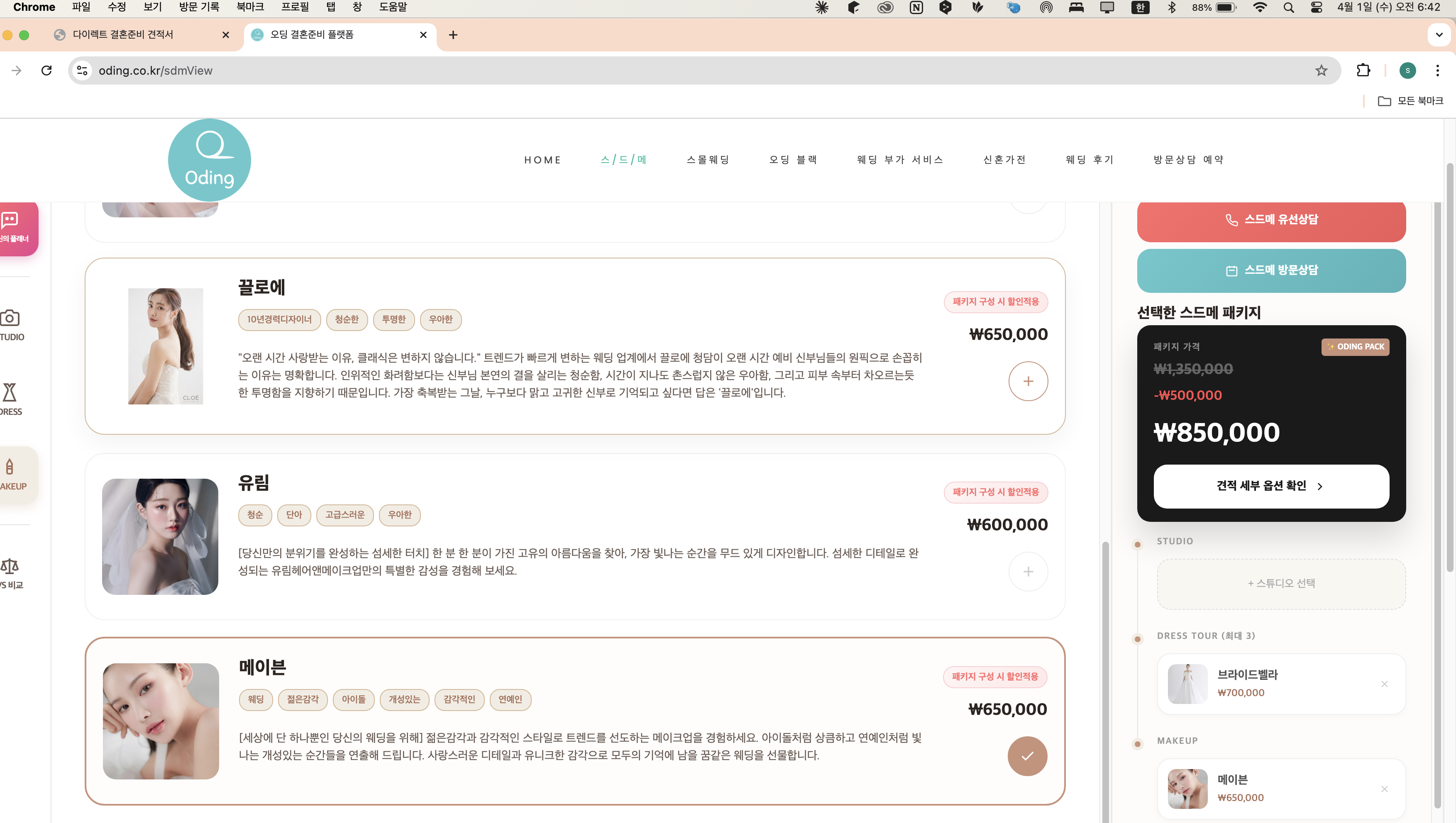Expand the 스튜디오 선택 picker
The height and width of the screenshot is (823, 1456).
[x=1281, y=583]
